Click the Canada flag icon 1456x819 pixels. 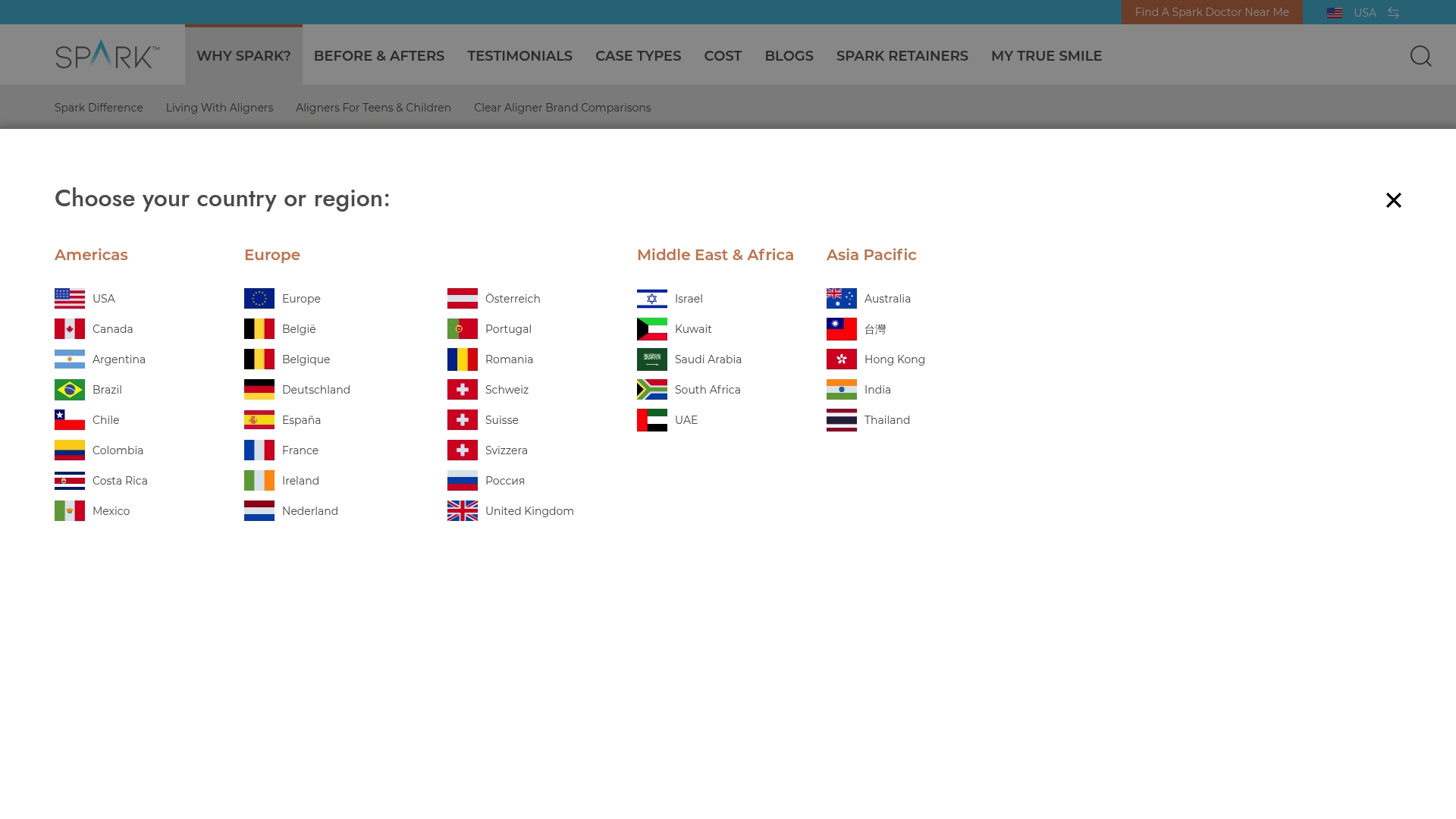click(70, 329)
